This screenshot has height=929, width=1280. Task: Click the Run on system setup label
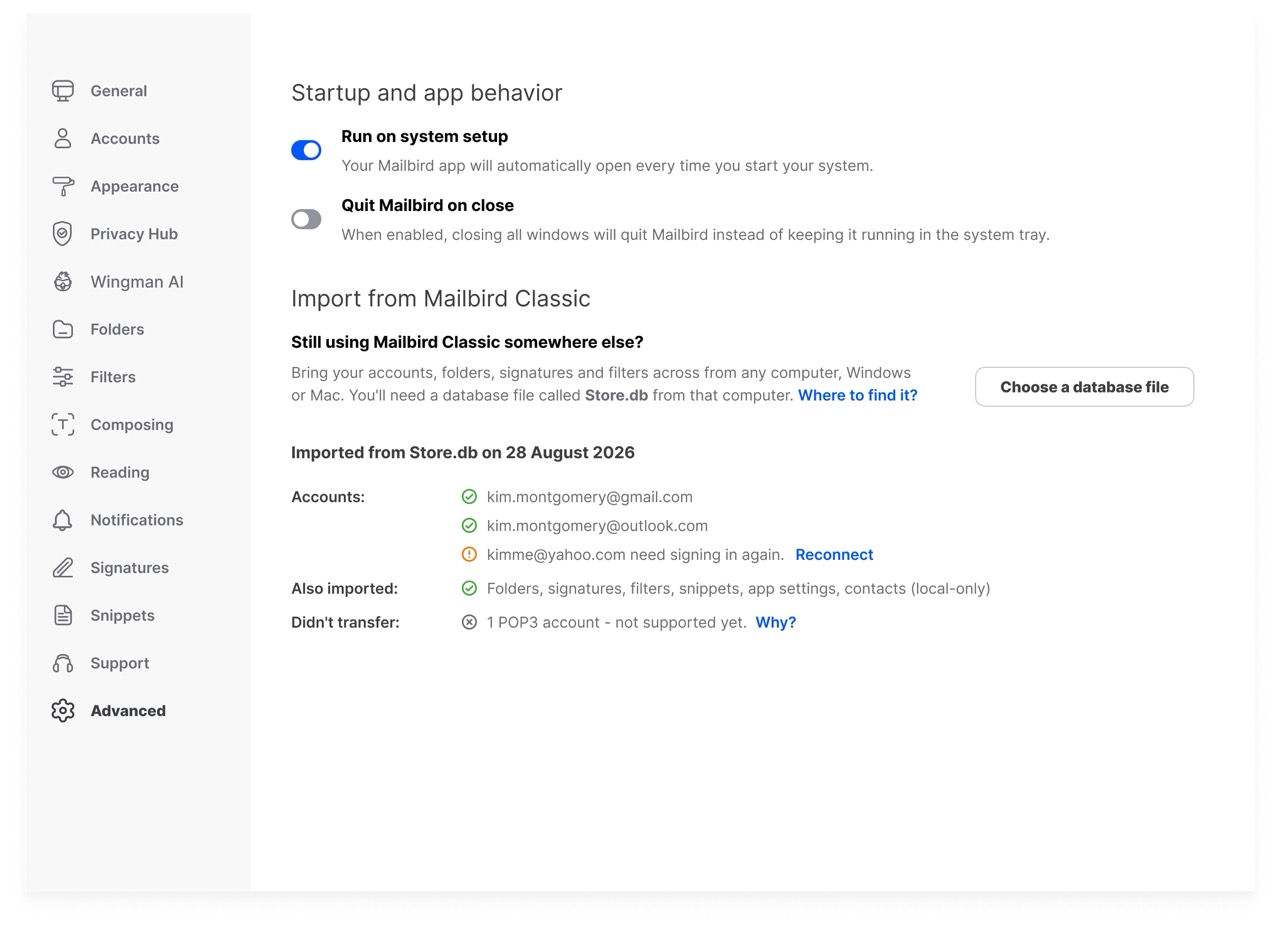425,137
